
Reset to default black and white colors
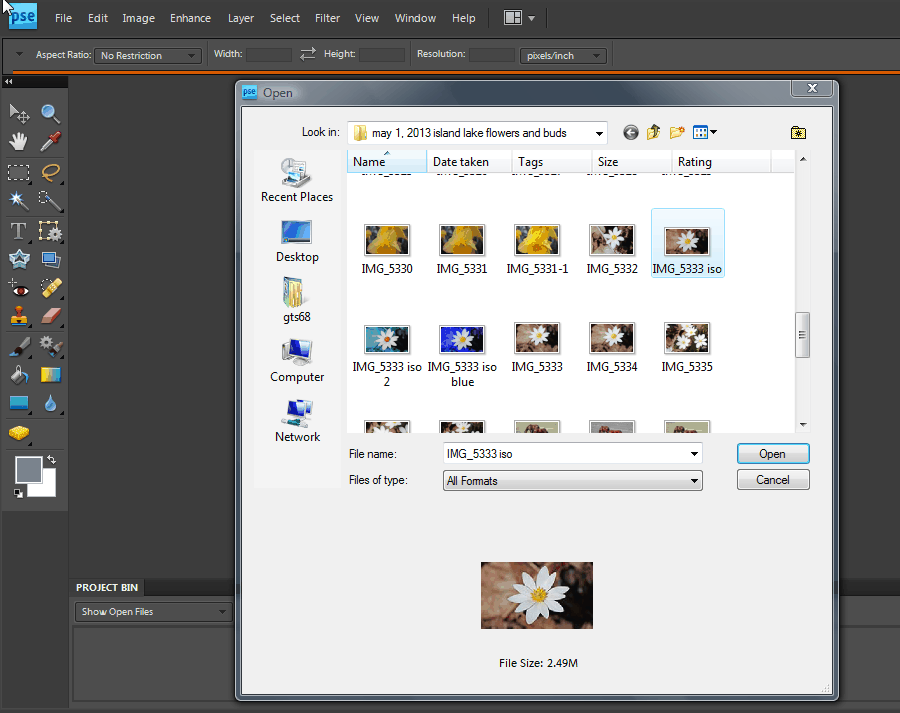point(18,493)
